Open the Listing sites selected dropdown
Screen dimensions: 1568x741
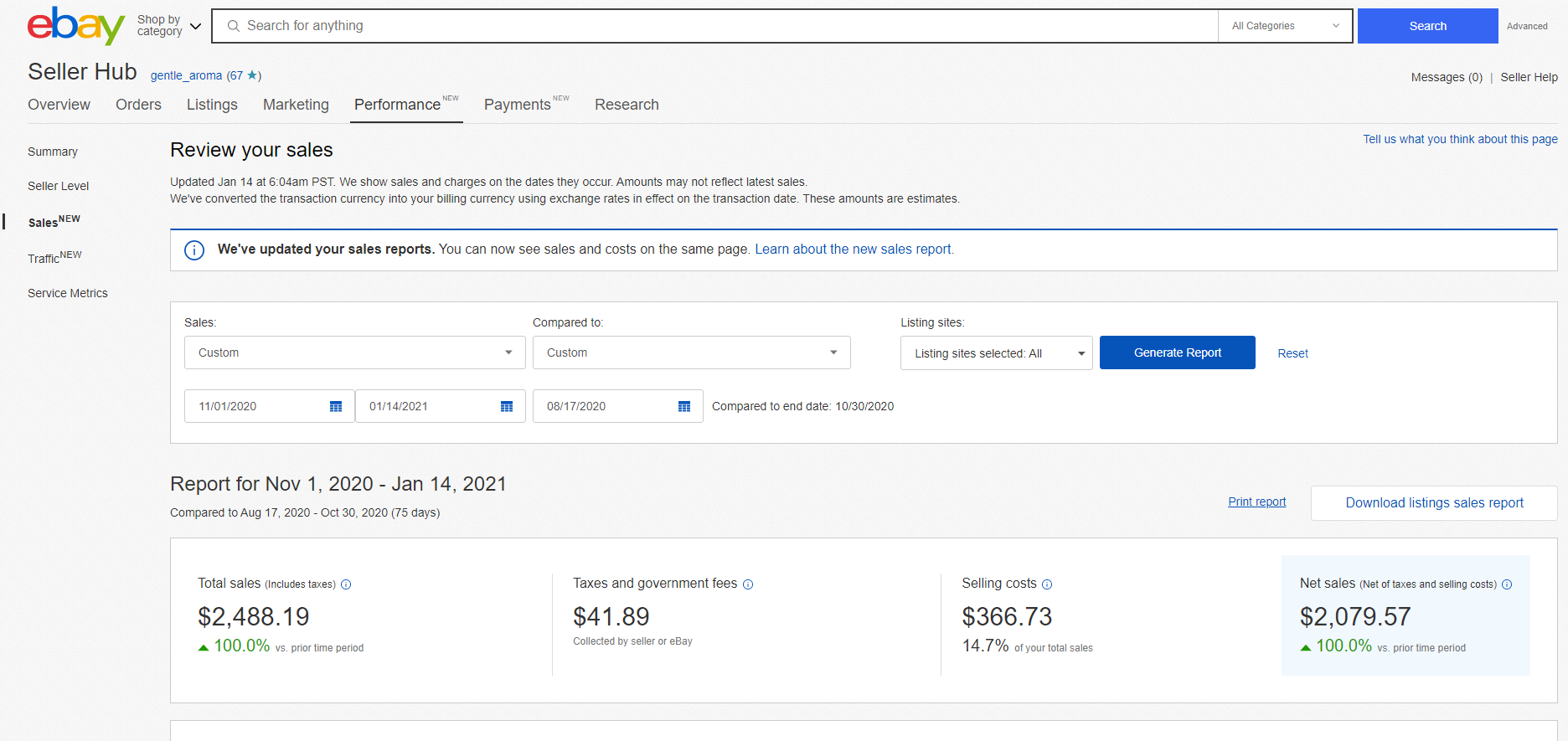tap(996, 353)
